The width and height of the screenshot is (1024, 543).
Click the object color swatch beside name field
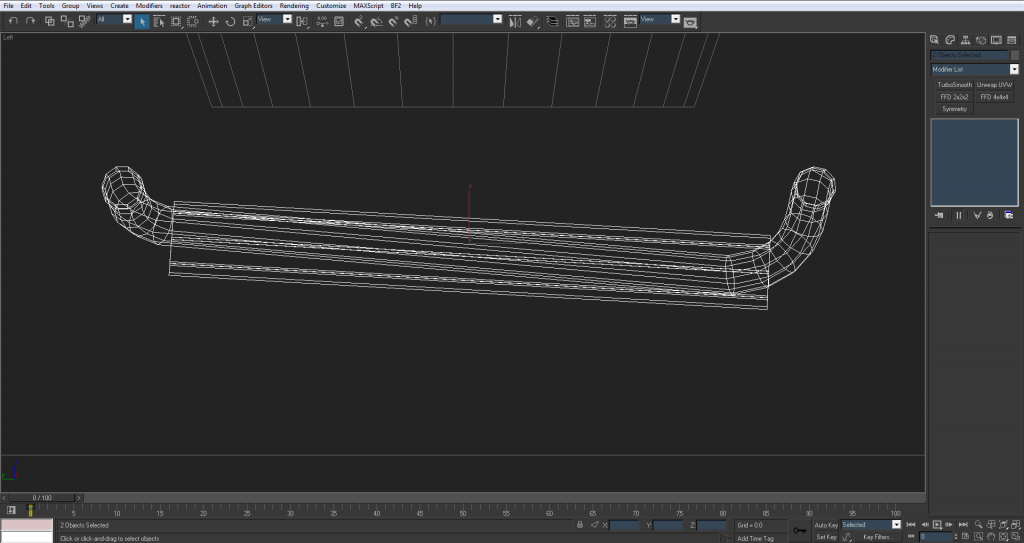pyautogui.click(x=1014, y=55)
